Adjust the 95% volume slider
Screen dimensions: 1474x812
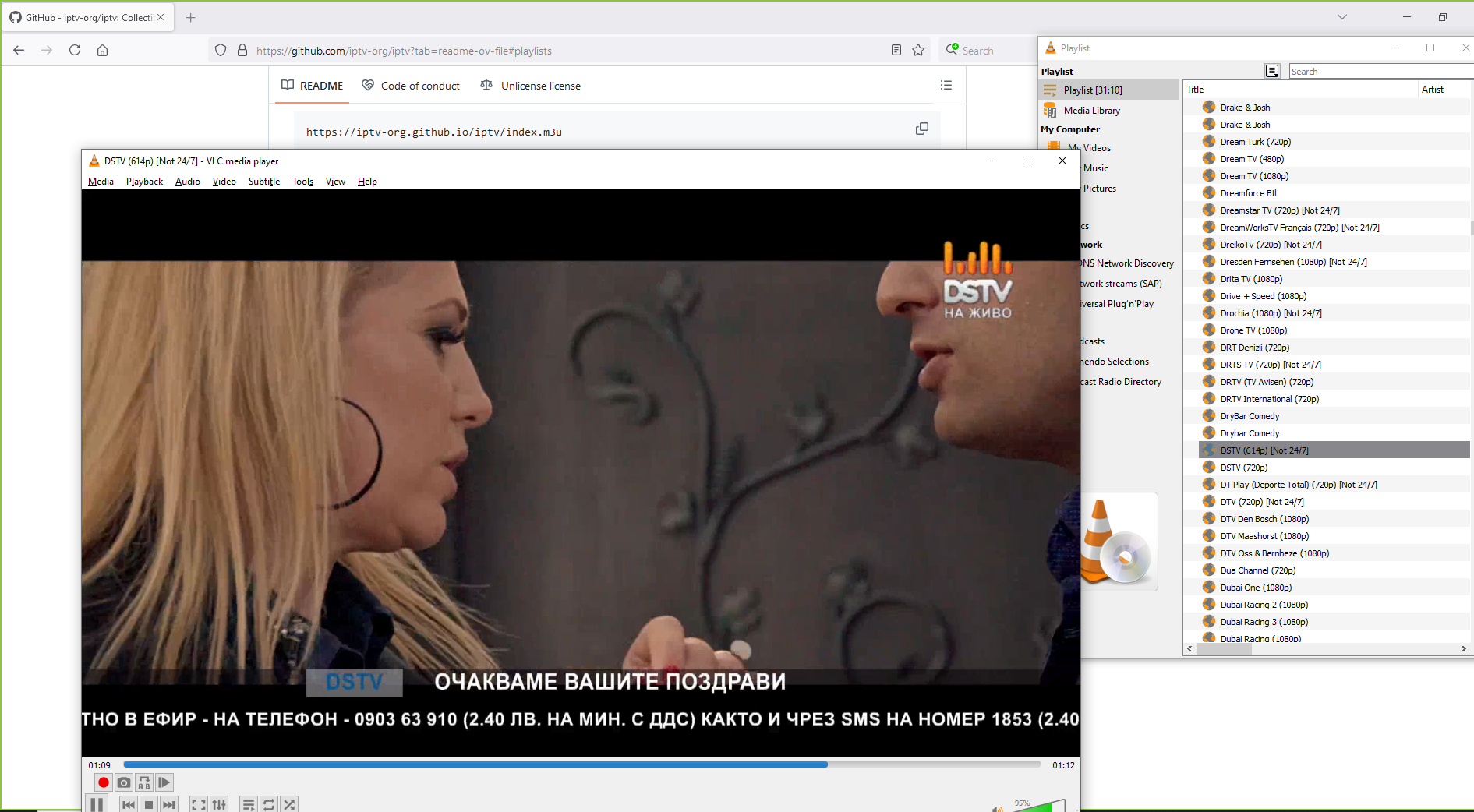coord(1038,806)
